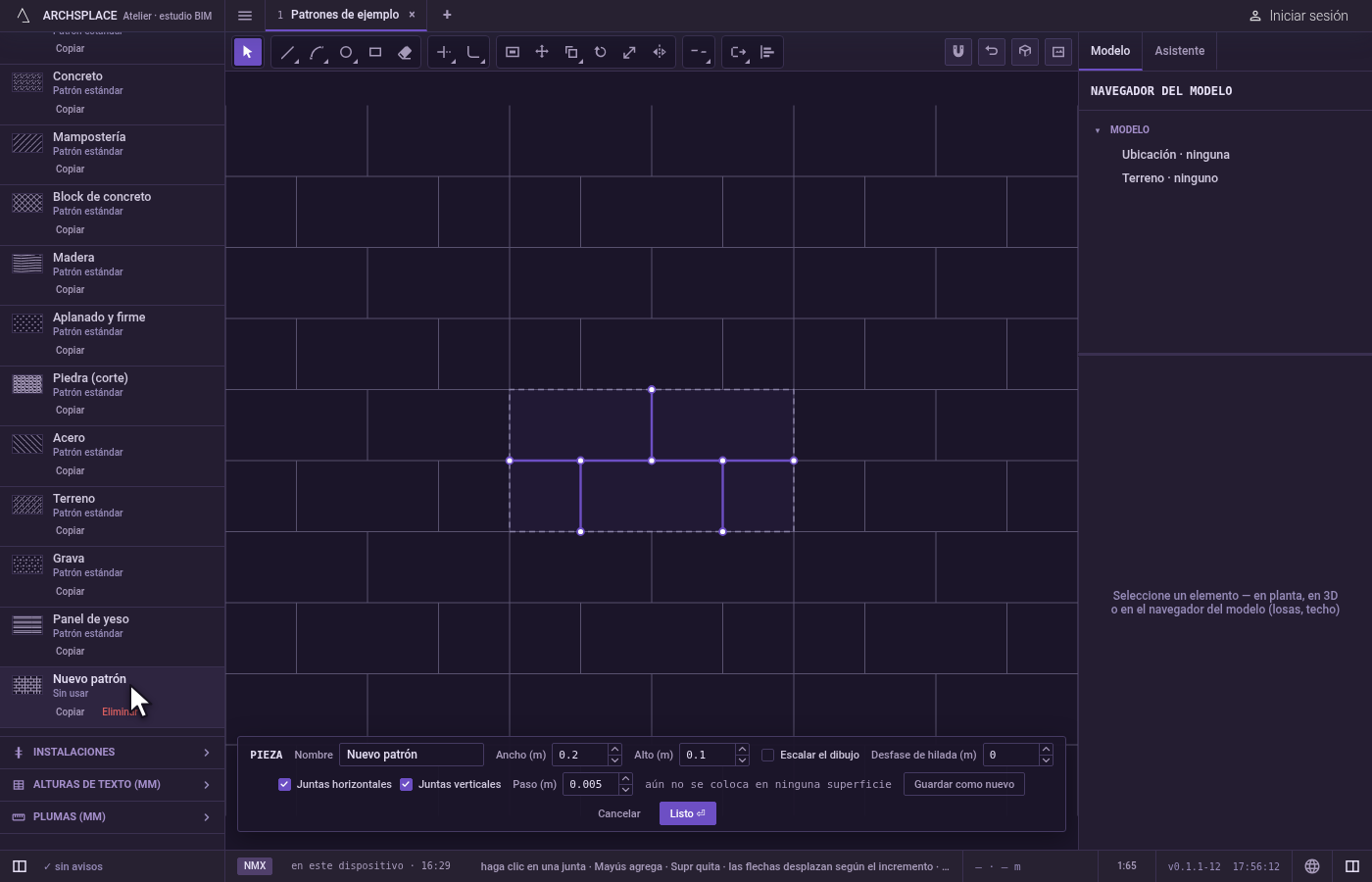Click Guardar como nuevo button
This screenshot has width=1372, height=882.
(964, 784)
